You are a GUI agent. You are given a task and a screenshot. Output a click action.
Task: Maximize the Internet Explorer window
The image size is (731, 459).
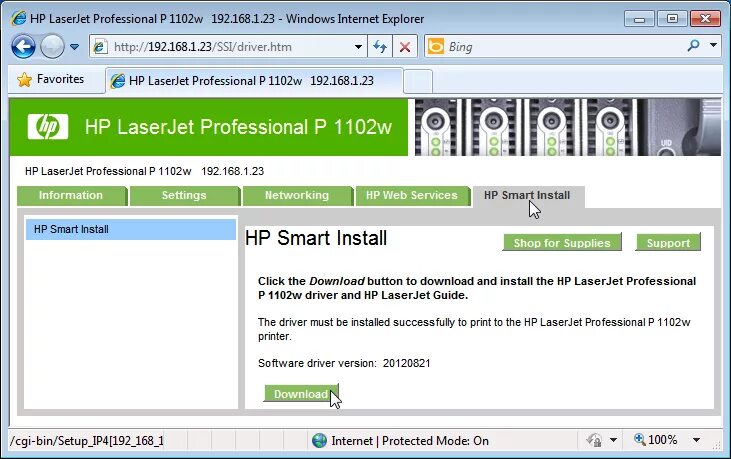(x=672, y=19)
